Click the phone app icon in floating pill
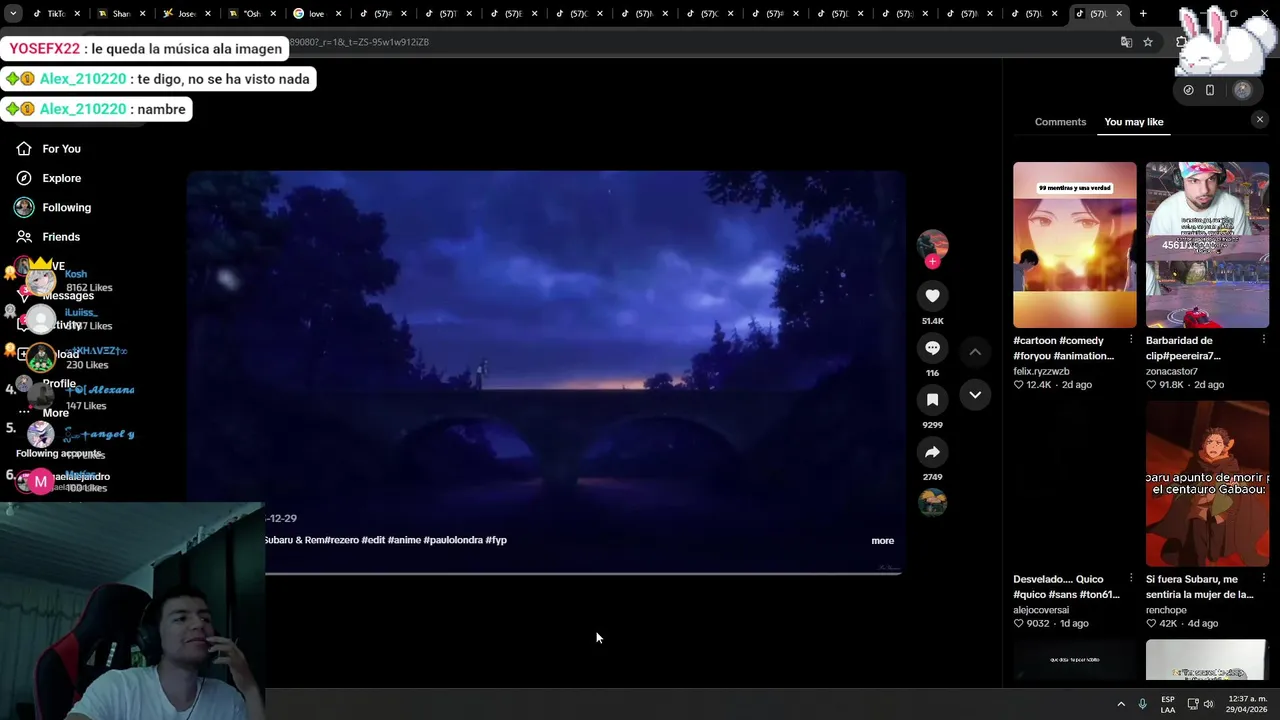The height and width of the screenshot is (720, 1280). [1210, 90]
